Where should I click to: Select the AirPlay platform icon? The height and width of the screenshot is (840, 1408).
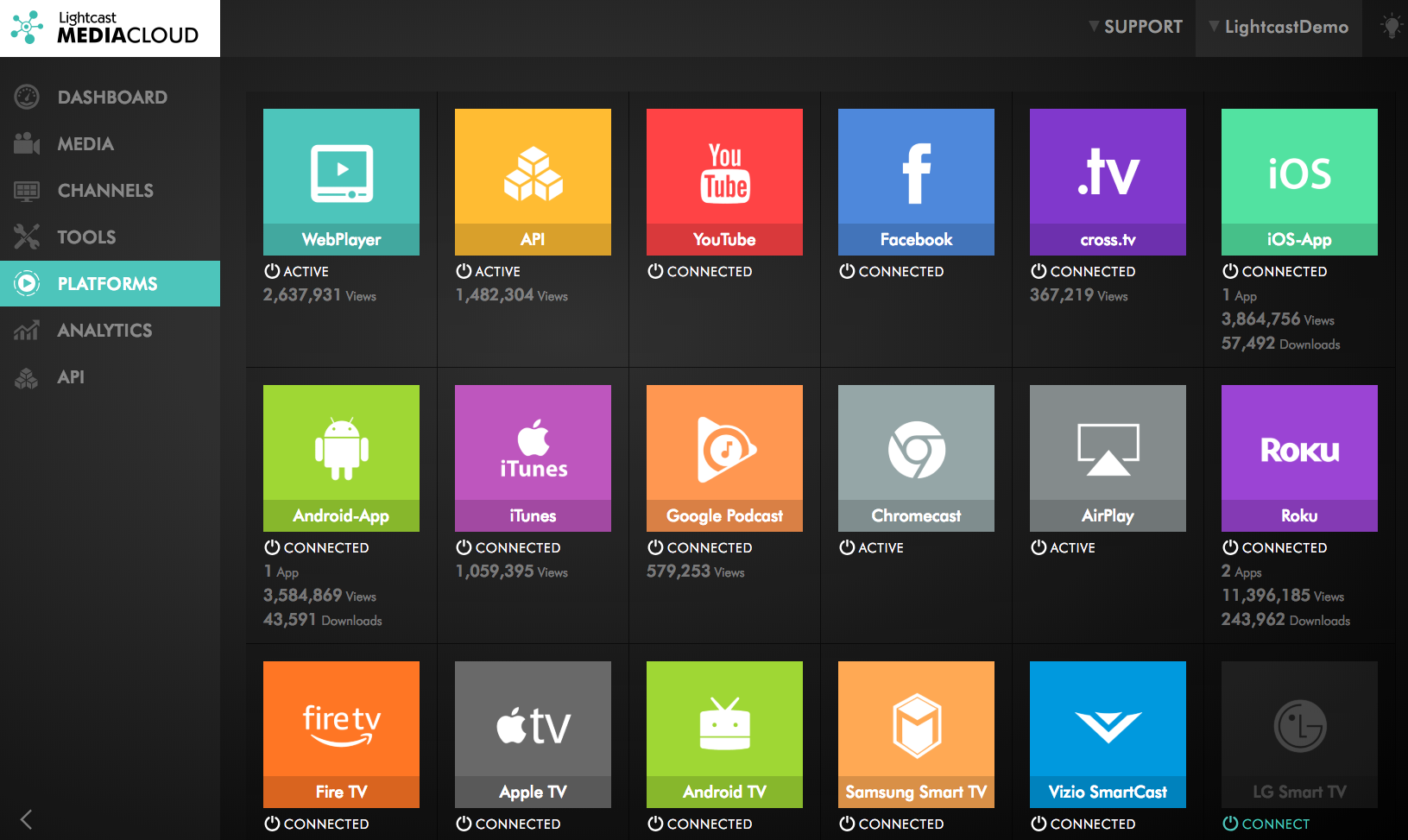point(1108,458)
